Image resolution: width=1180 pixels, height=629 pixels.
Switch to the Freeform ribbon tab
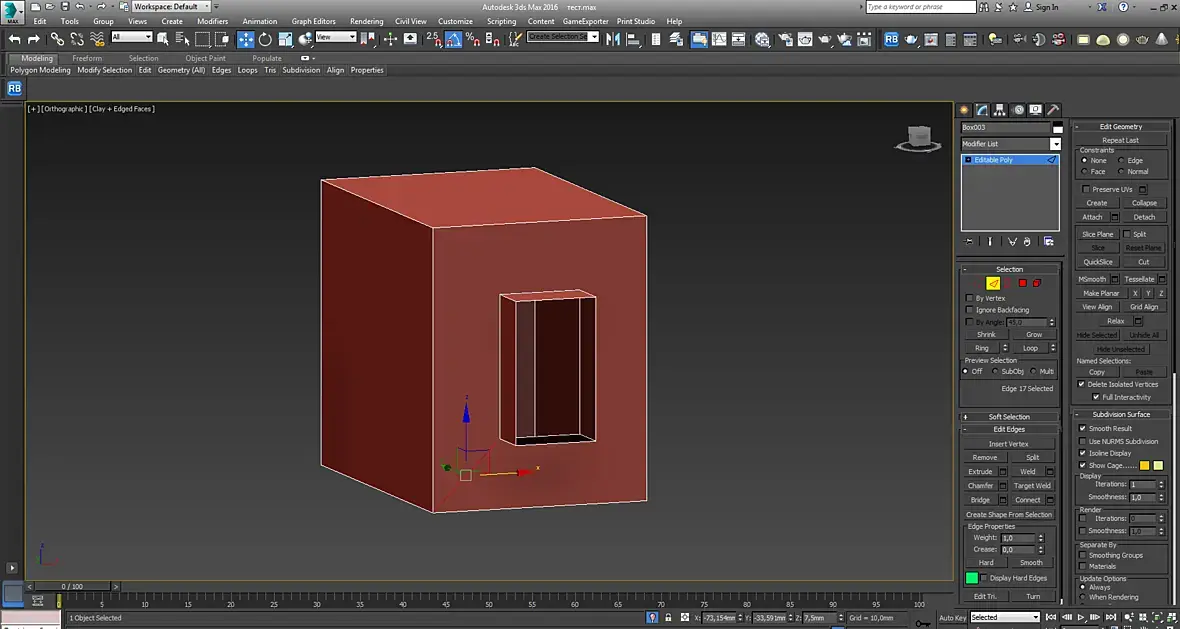click(87, 58)
